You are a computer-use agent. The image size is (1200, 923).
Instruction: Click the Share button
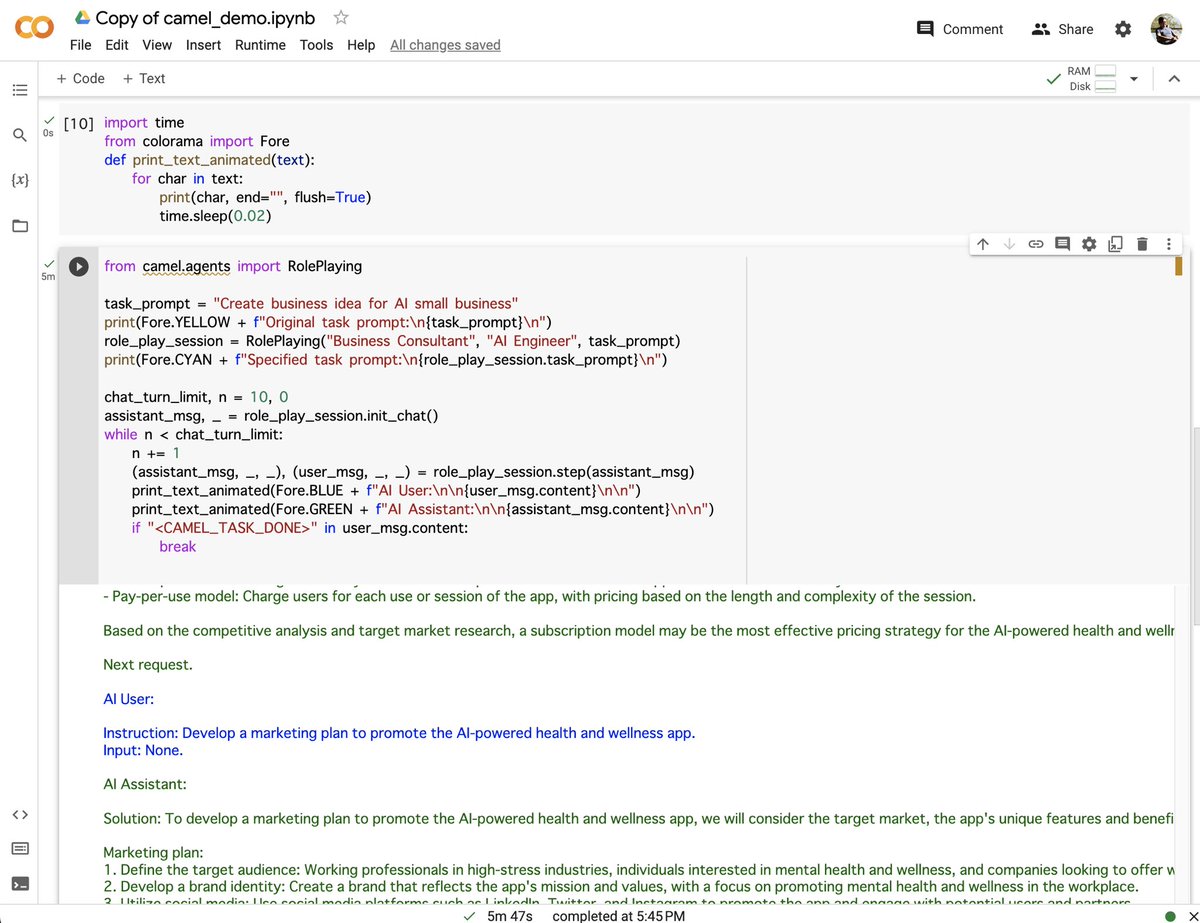point(1063,29)
